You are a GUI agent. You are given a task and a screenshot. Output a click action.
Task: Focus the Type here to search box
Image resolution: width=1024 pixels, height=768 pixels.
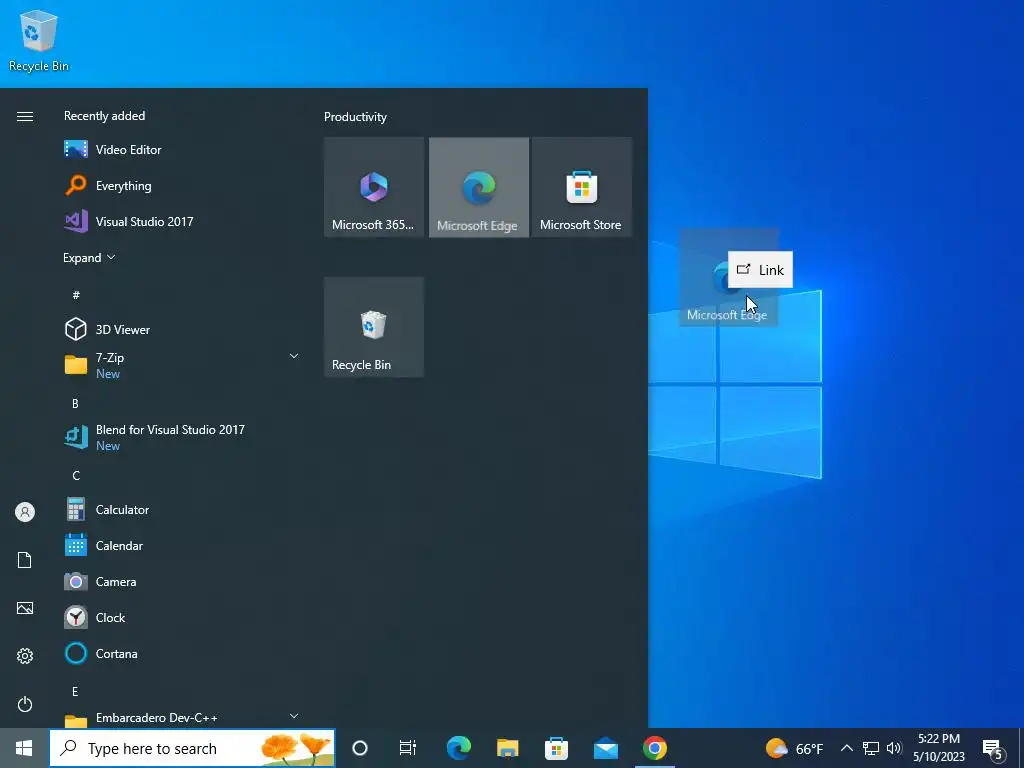point(192,748)
